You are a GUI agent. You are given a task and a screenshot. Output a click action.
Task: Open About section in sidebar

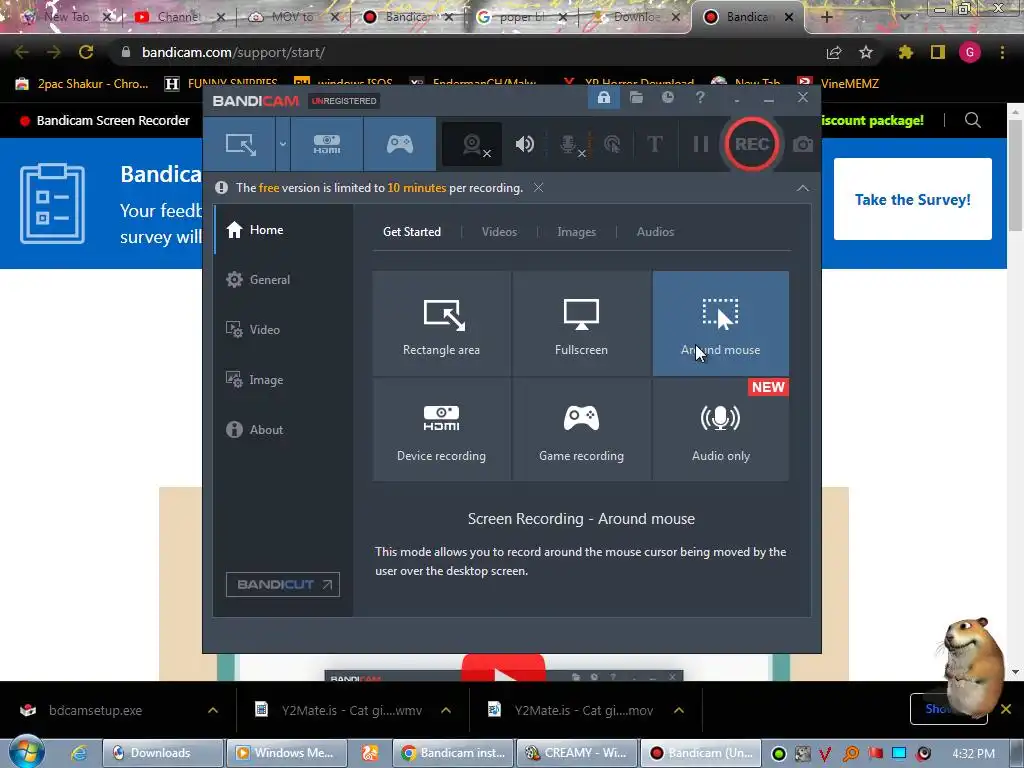[x=283, y=430]
